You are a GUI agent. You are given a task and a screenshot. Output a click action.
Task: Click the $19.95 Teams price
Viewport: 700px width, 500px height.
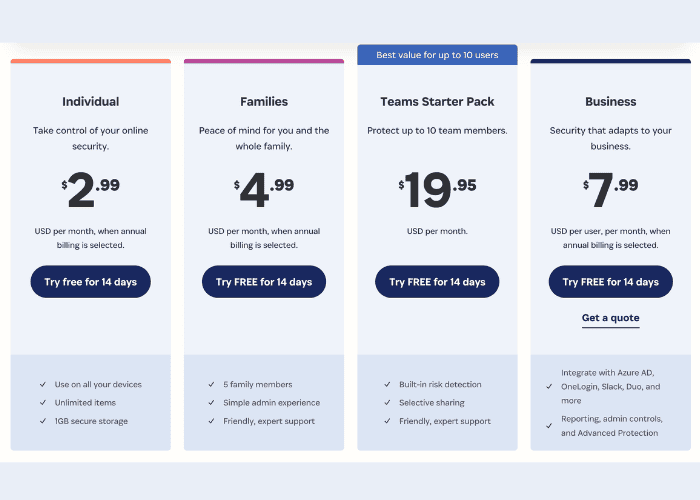(x=437, y=188)
